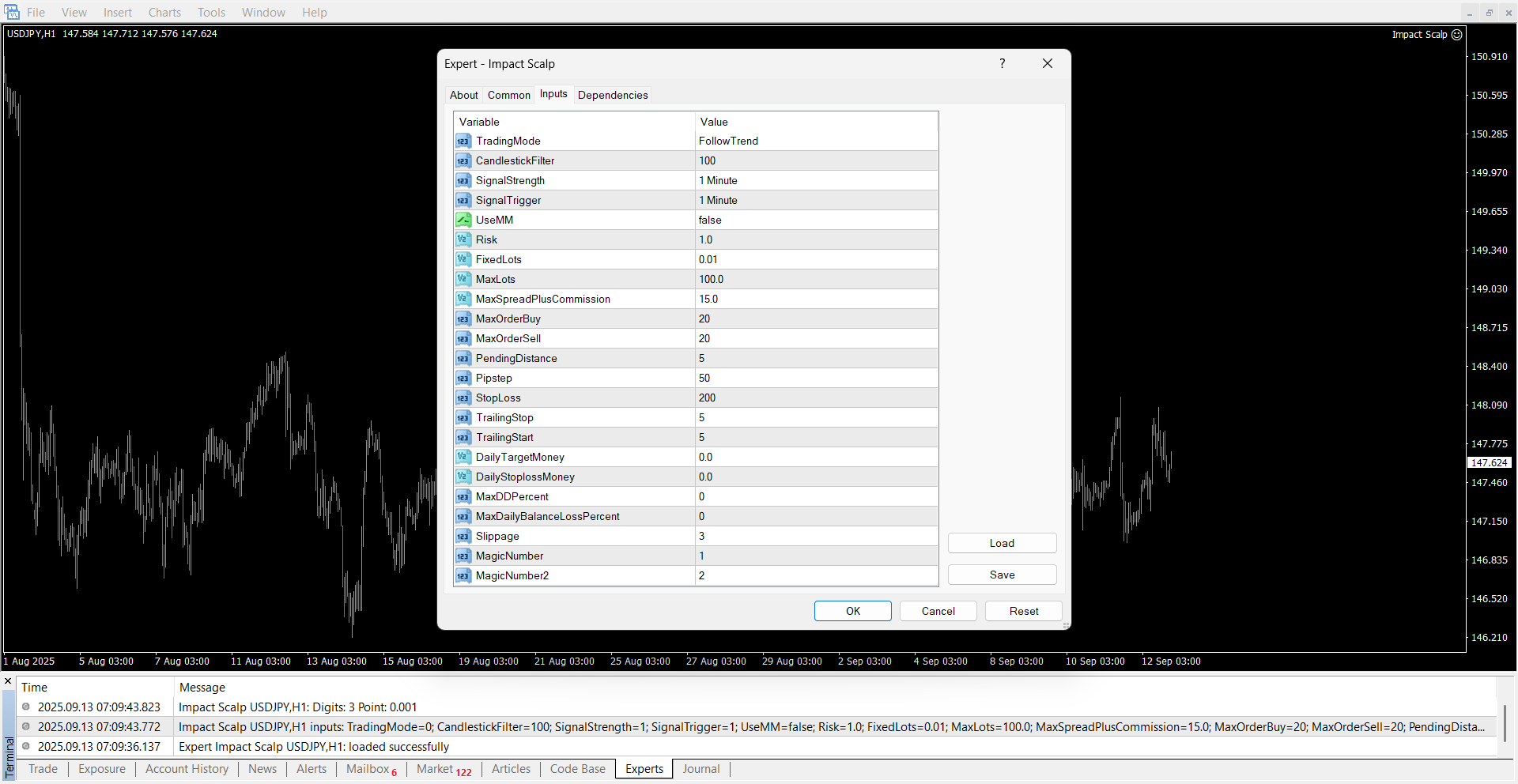Open the SignalStrength 1 Minute value dropdown
Viewport: 1518px width, 784px height.
click(x=816, y=181)
